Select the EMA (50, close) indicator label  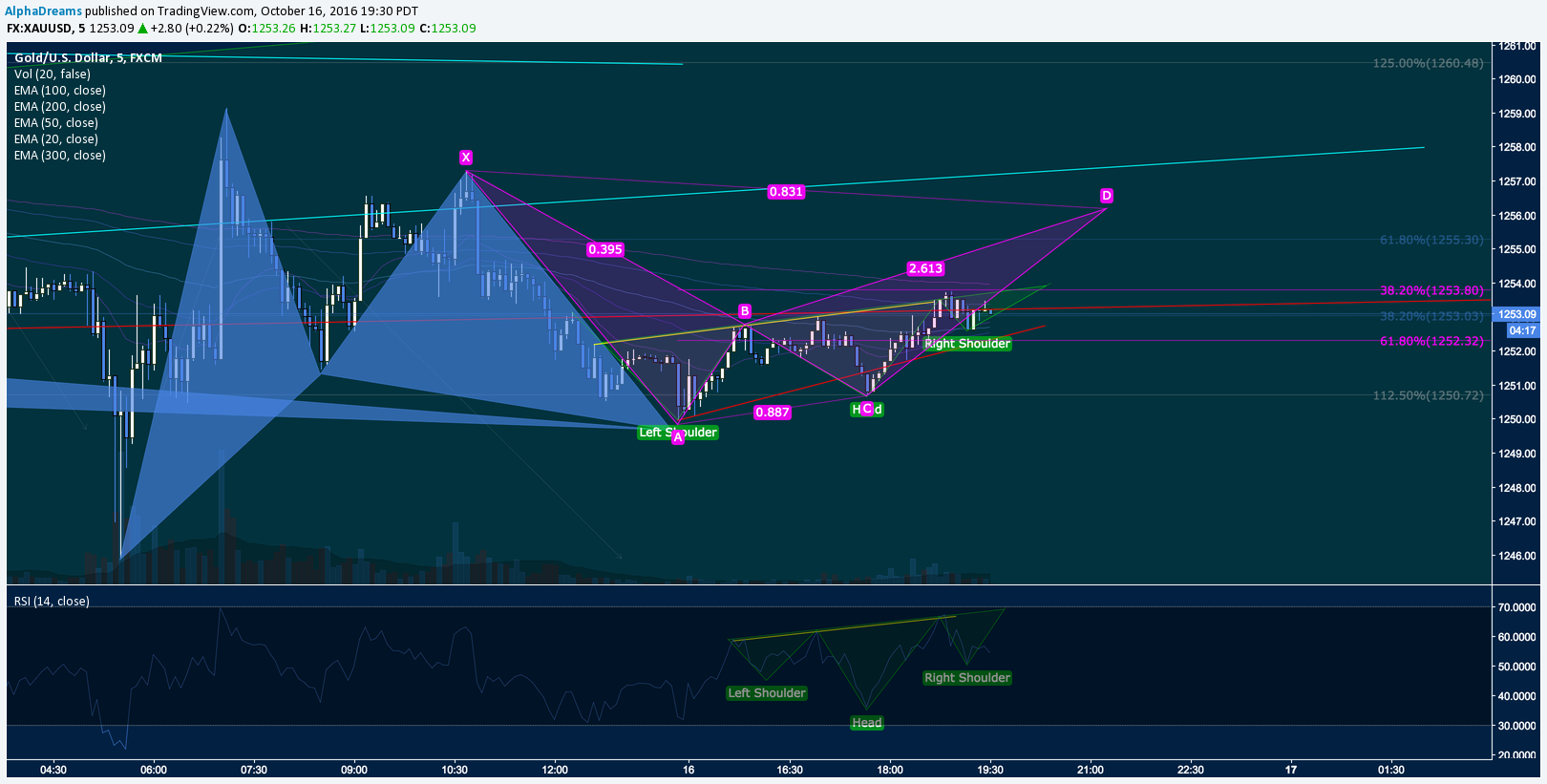[x=56, y=123]
